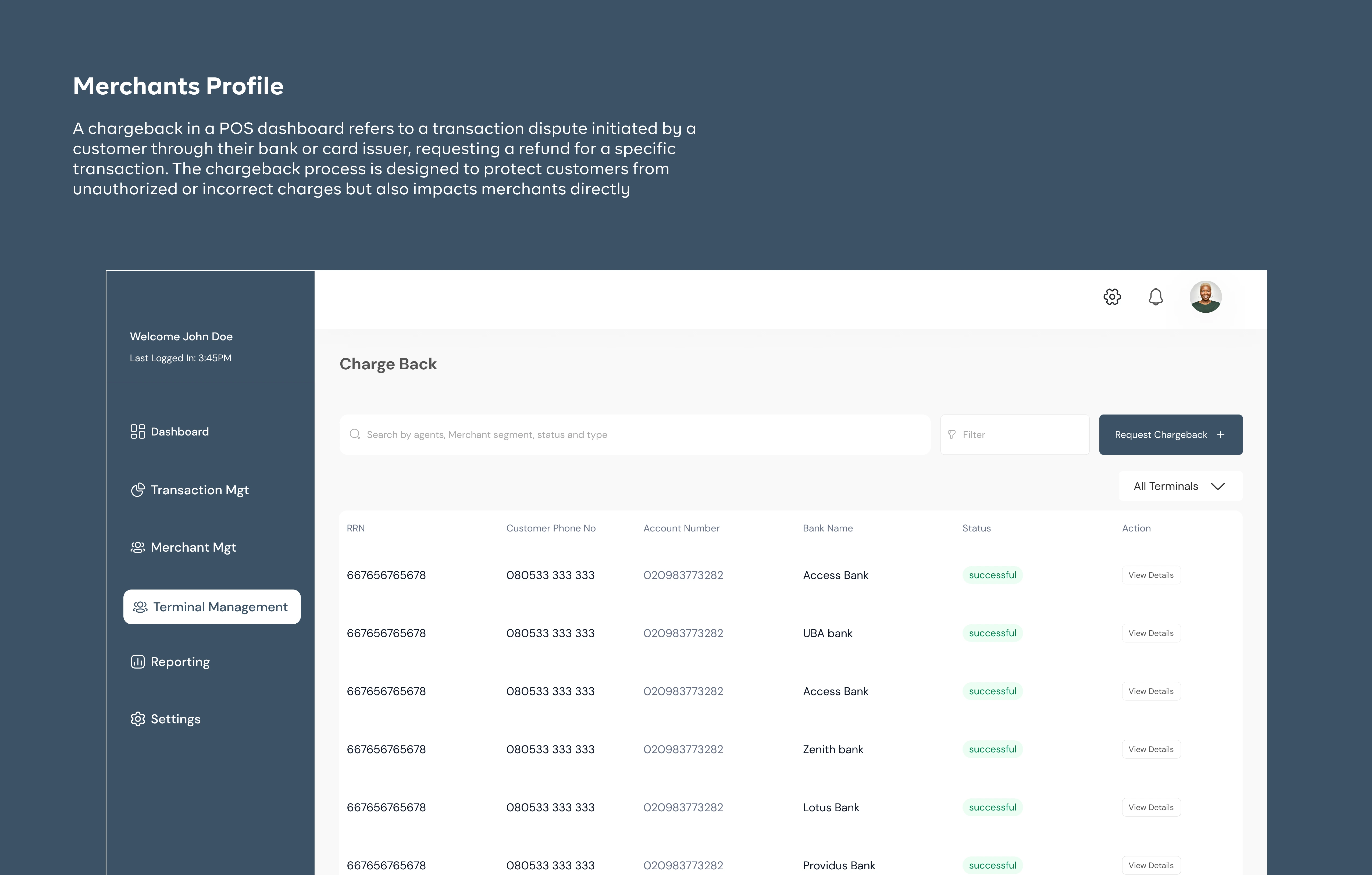Screen dimensions: 1372x875
Task: Click the user profile avatar
Action: tap(1205, 297)
